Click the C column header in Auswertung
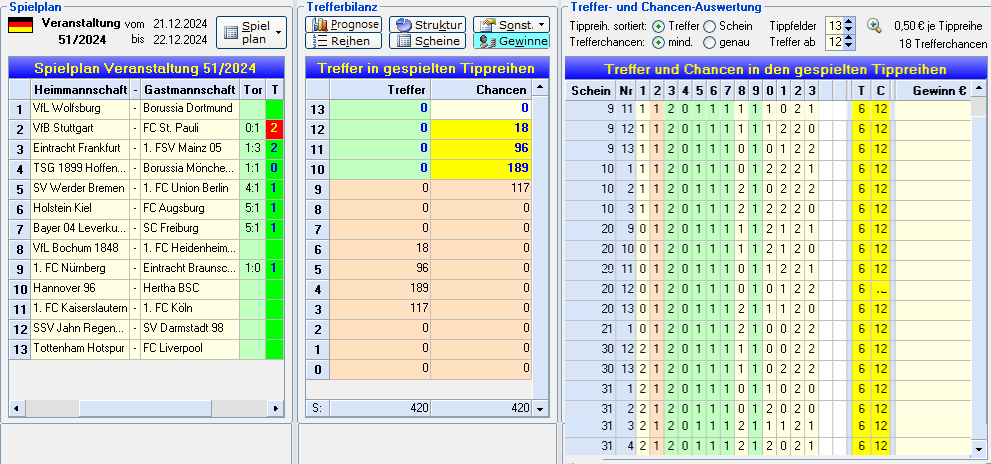This screenshot has width=991, height=464. 880,90
